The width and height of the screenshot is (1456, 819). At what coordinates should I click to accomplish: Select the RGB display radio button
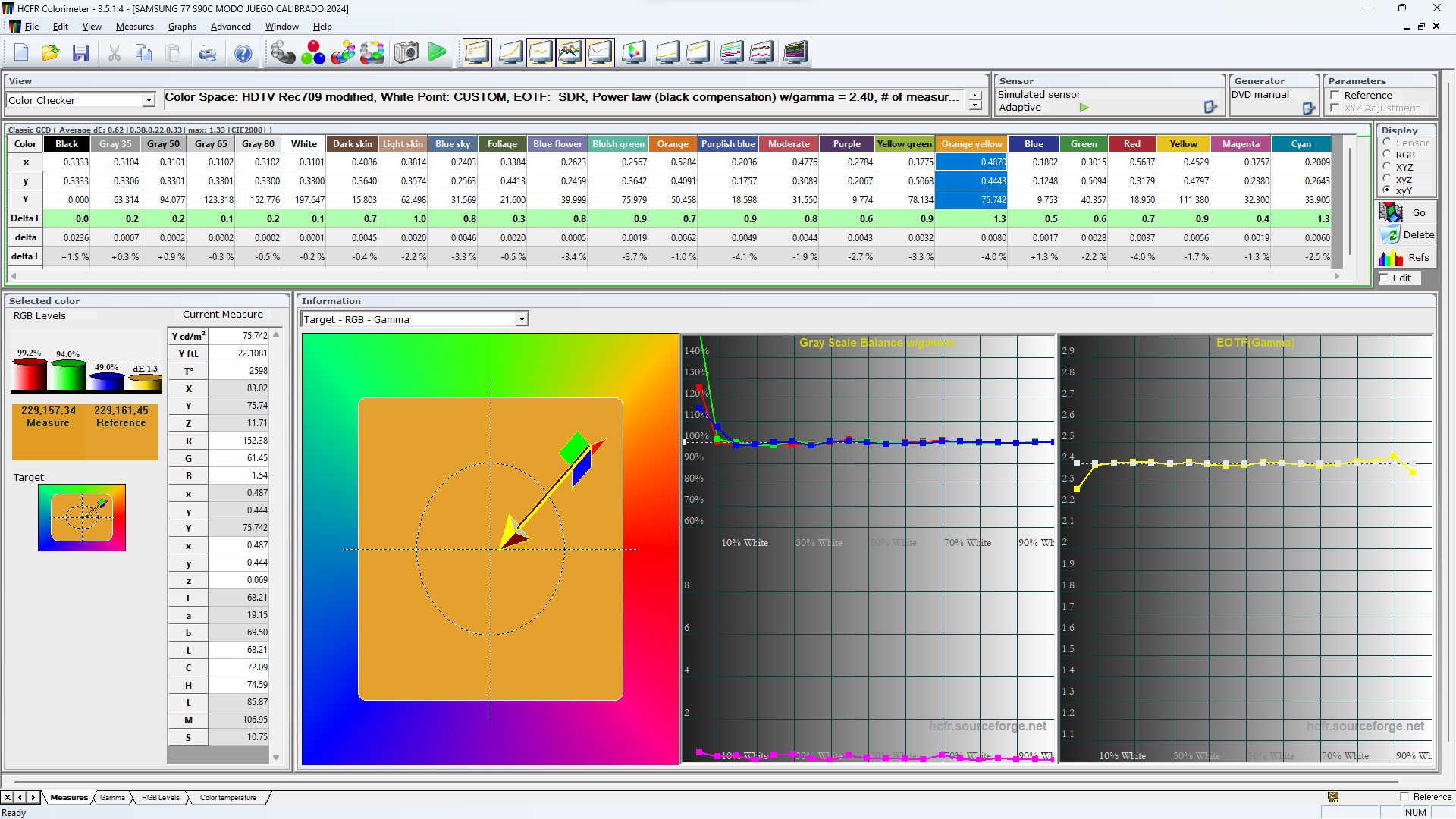1387,155
